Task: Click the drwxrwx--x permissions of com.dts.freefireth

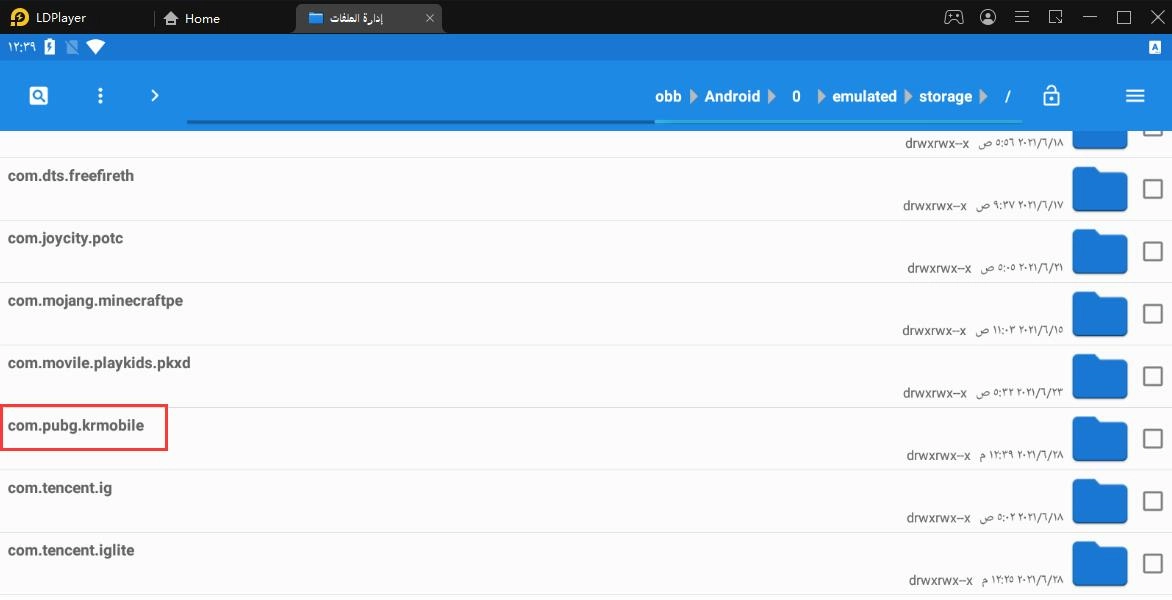Action: 934,205
